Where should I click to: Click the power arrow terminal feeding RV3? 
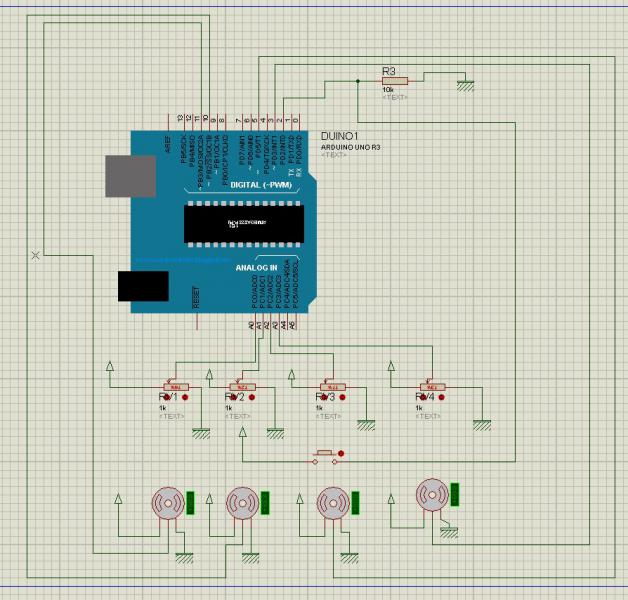(x=292, y=374)
